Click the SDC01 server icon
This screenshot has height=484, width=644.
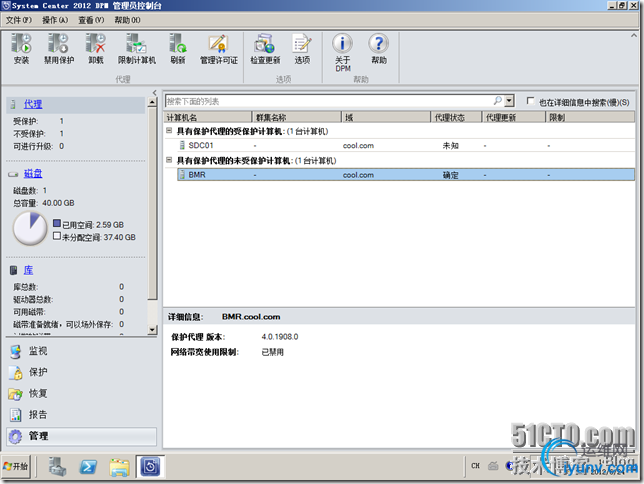(182, 145)
